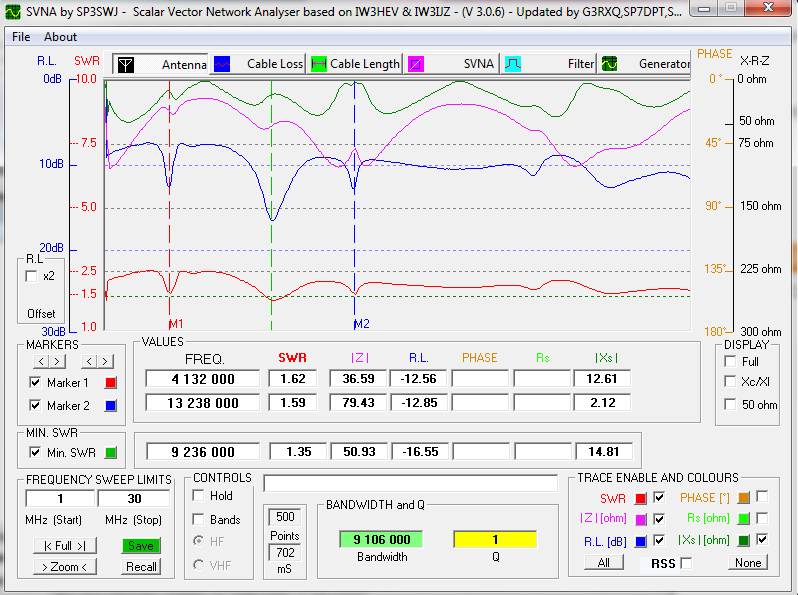Enable the Bands checkbox

point(199,520)
